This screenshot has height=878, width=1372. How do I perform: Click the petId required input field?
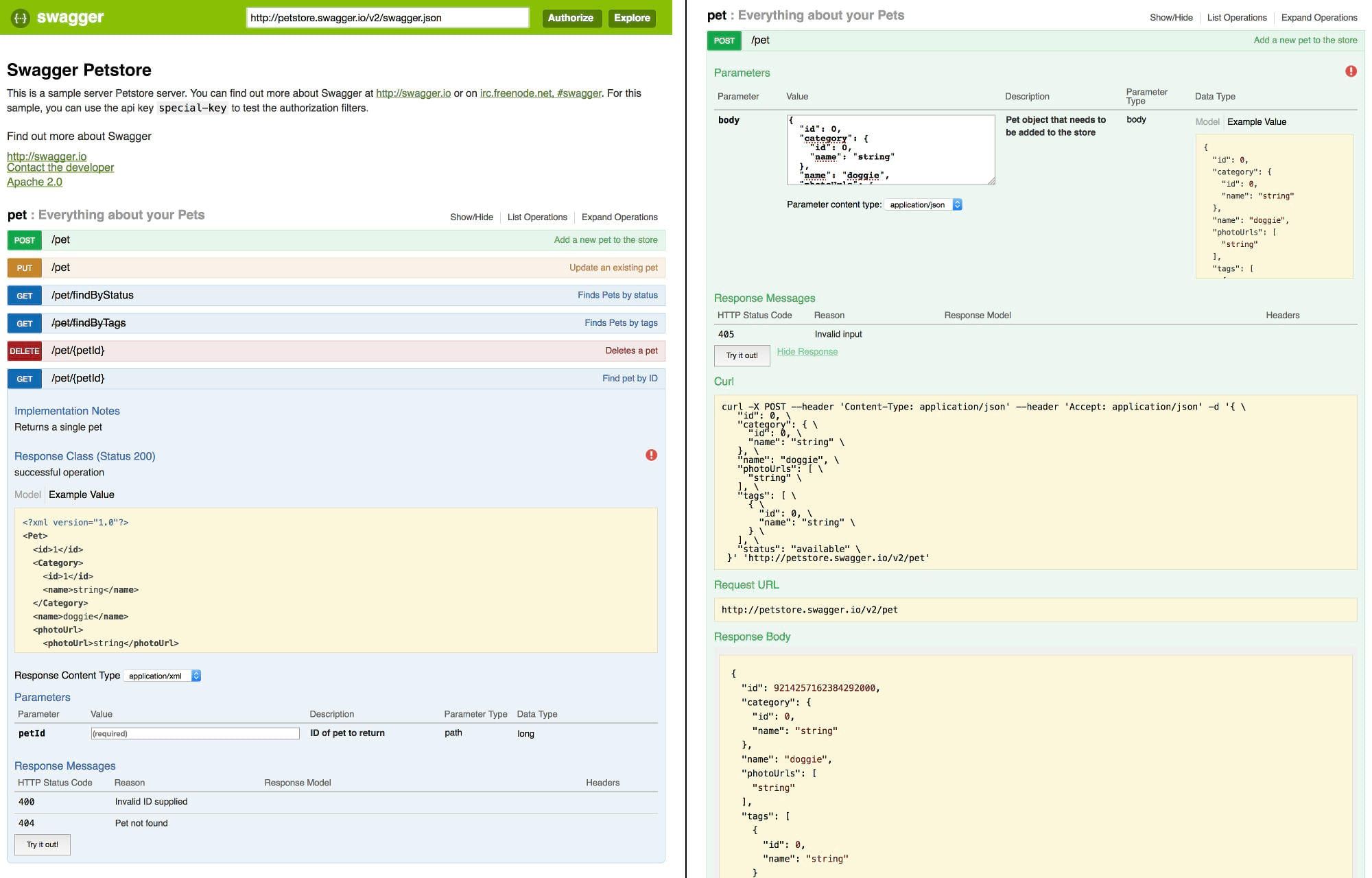195,734
